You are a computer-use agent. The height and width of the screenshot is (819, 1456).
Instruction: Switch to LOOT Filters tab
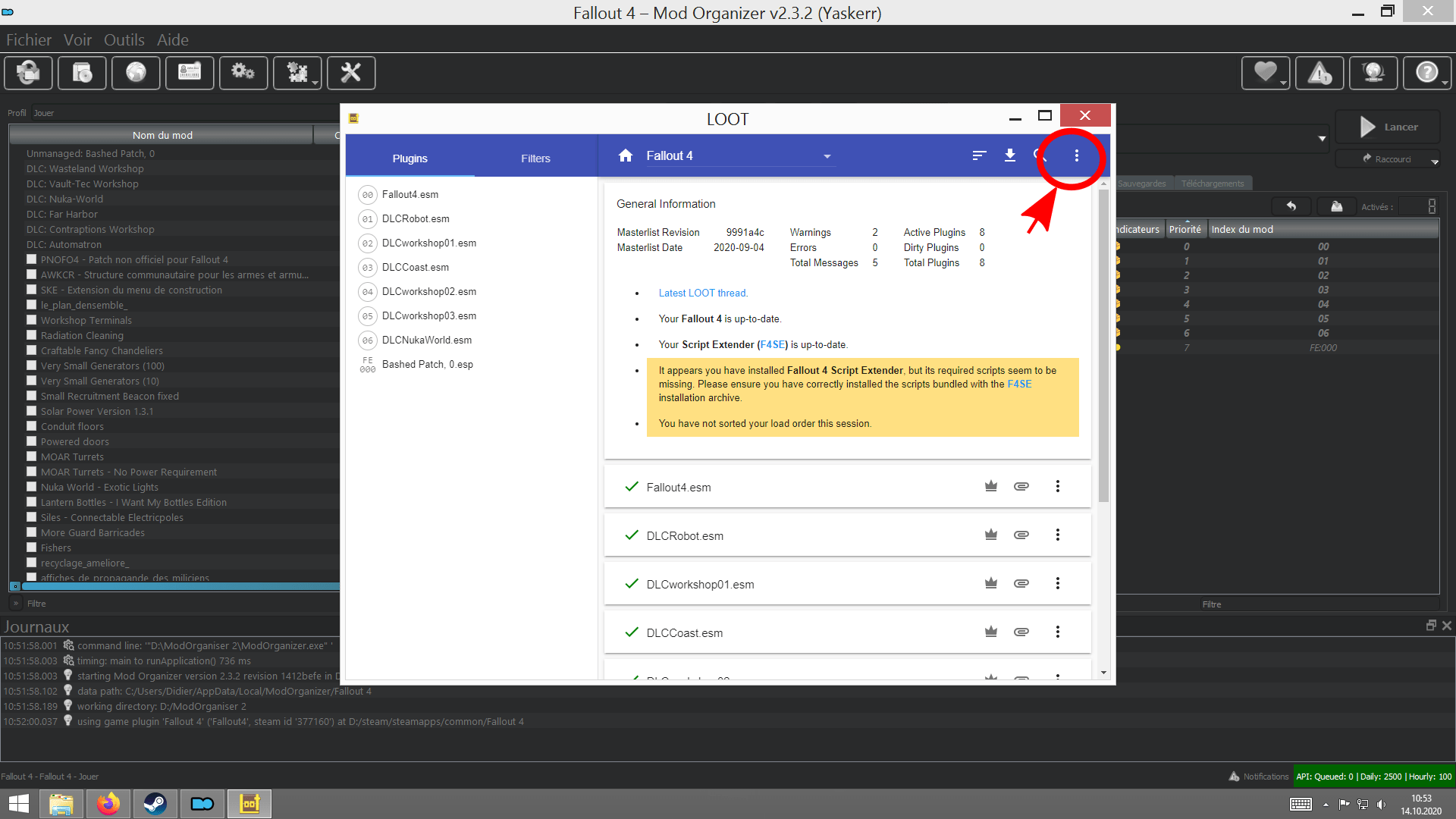coord(535,158)
